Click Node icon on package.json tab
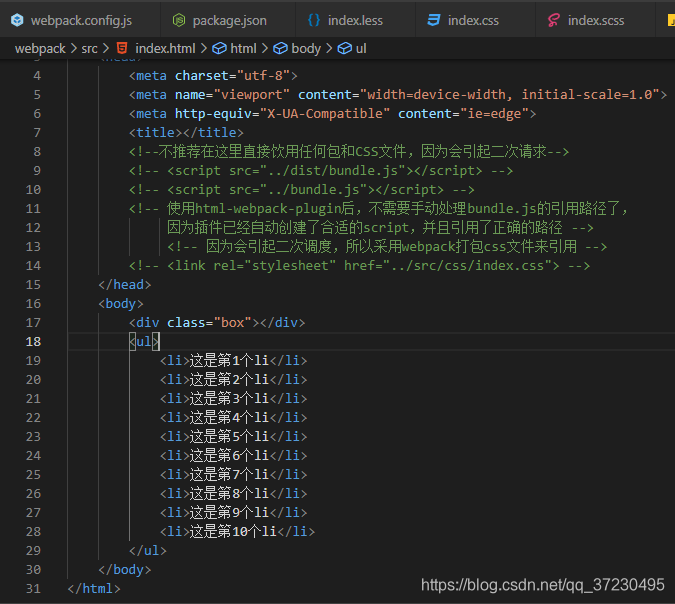 click(179, 20)
